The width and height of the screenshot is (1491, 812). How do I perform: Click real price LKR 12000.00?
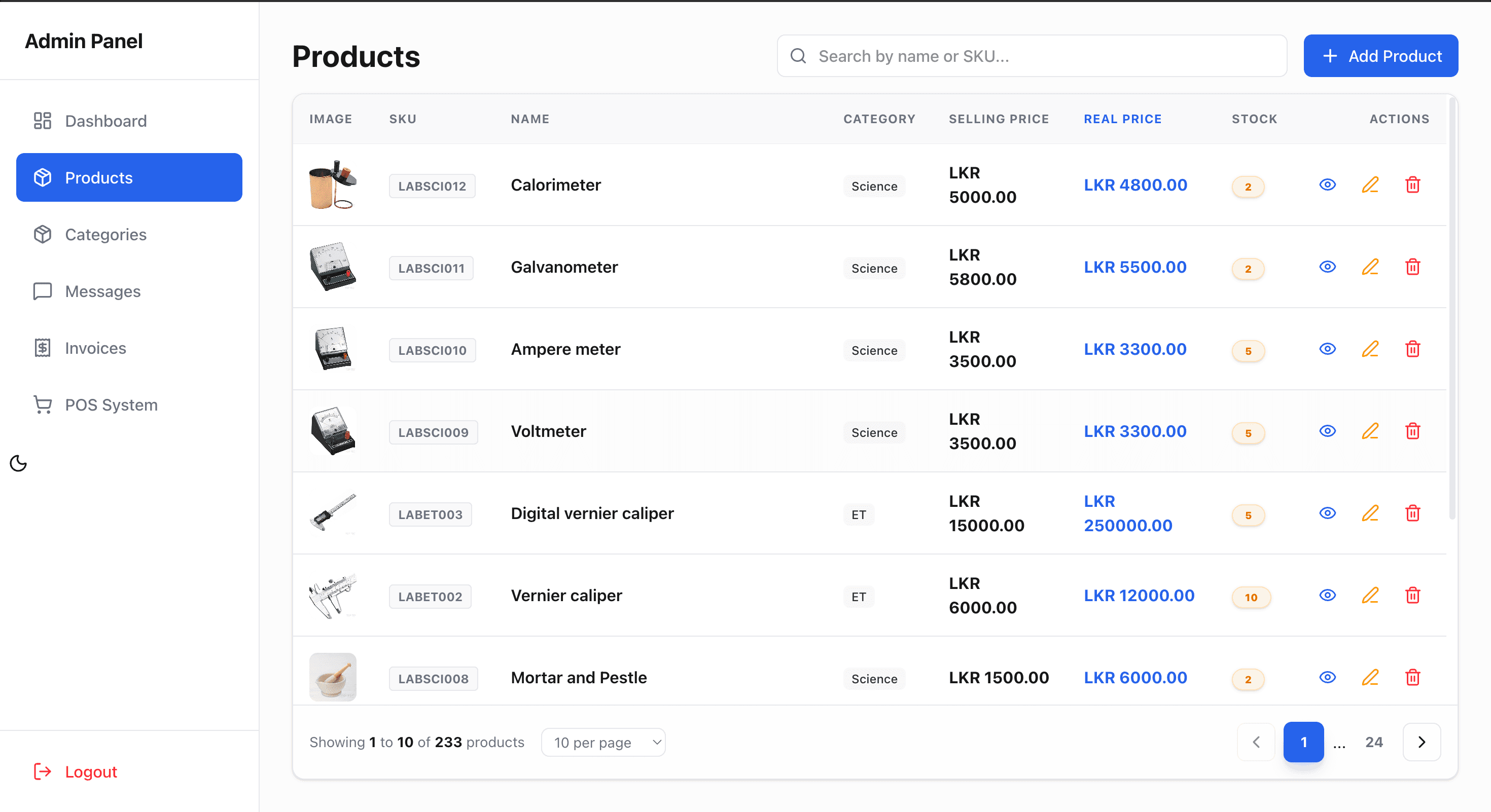1139,595
